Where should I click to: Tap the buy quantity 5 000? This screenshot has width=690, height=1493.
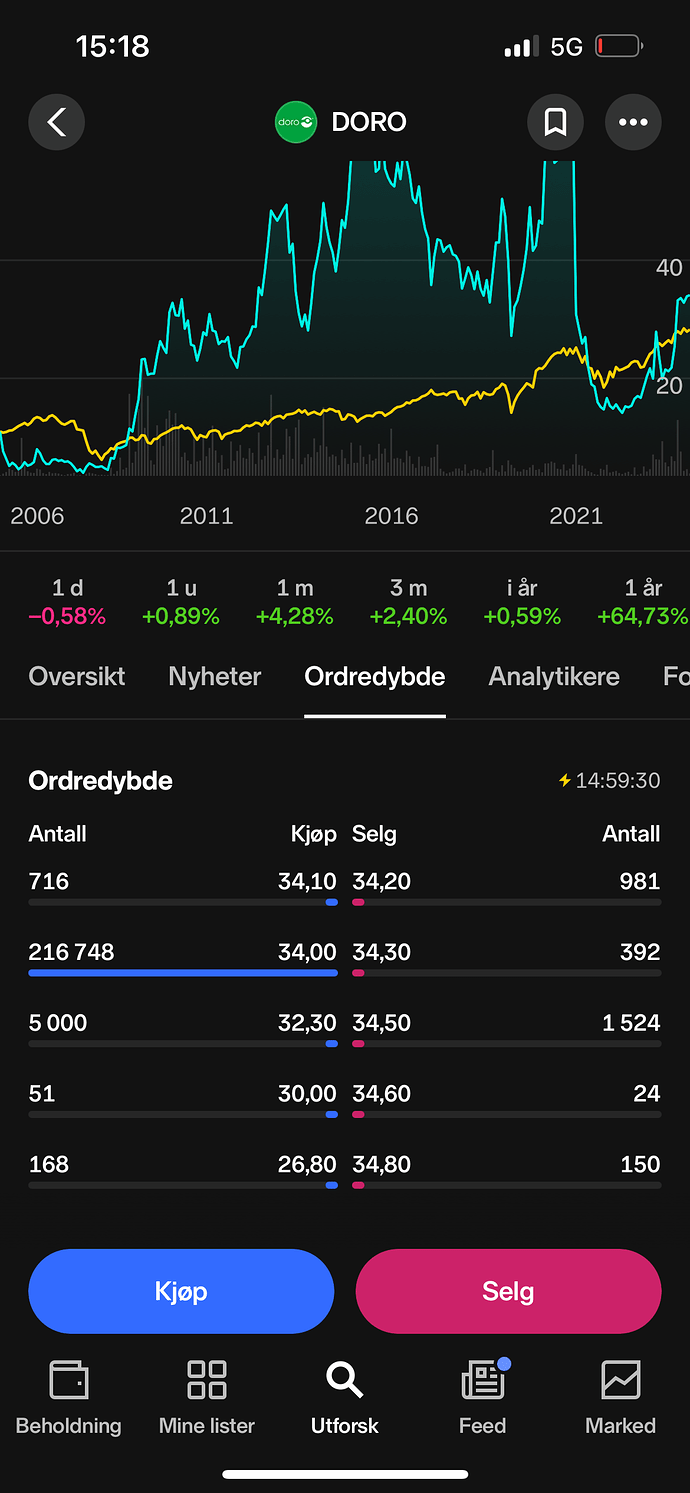pyautogui.click(x=58, y=1024)
